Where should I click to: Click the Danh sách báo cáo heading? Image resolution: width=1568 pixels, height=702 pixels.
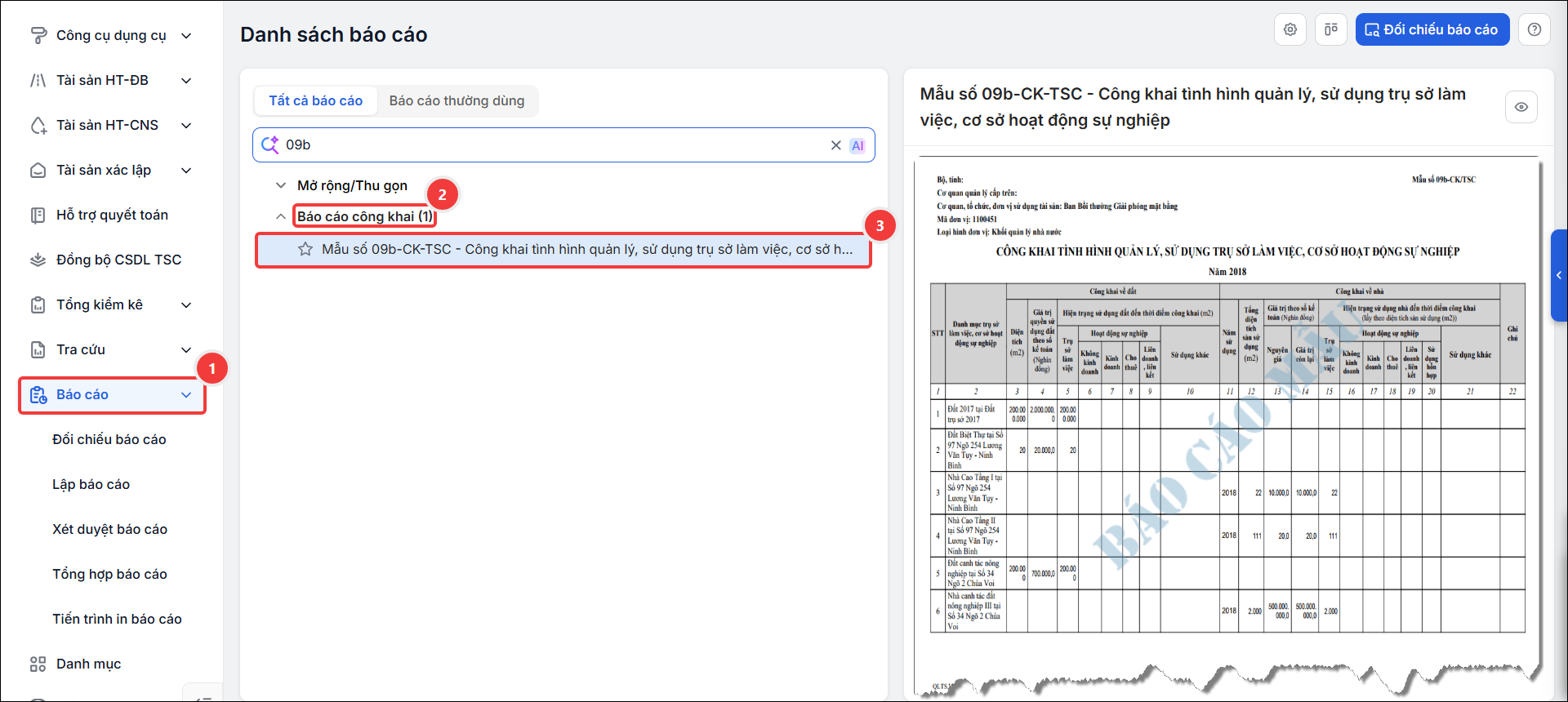click(334, 34)
